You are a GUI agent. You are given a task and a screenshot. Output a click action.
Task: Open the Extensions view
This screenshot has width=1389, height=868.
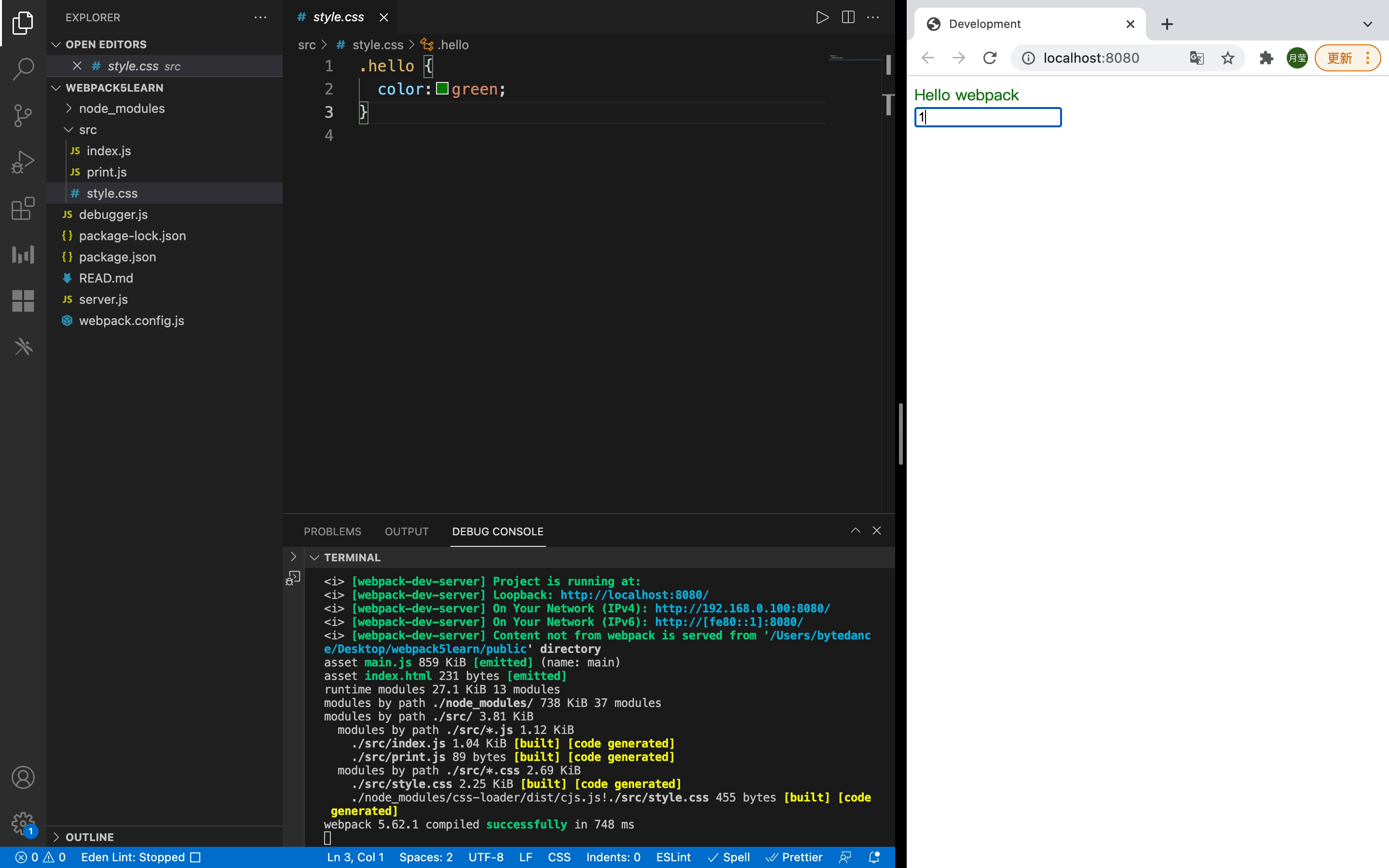pyautogui.click(x=23, y=208)
